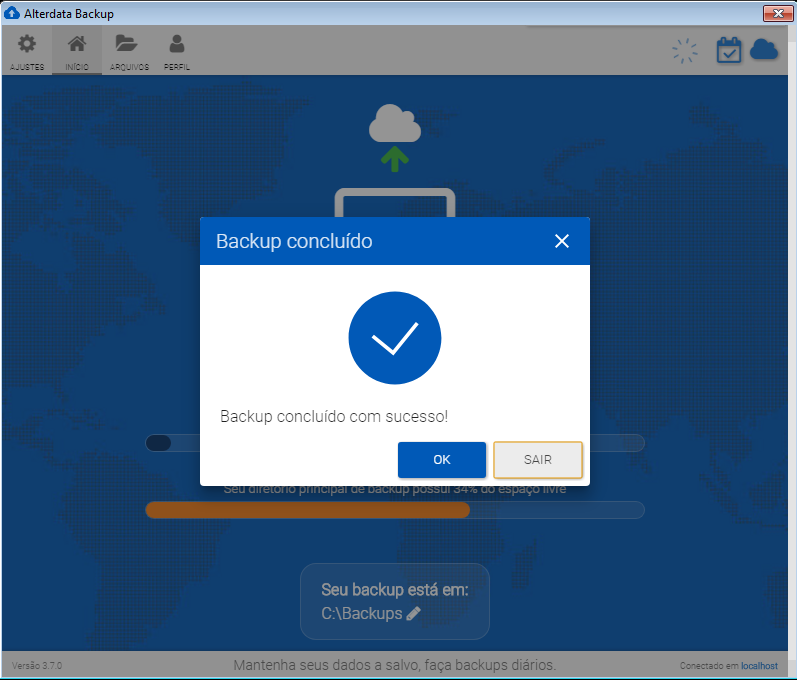Click the cloud icon in top toolbar
The width and height of the screenshot is (797, 680).
pos(763,50)
